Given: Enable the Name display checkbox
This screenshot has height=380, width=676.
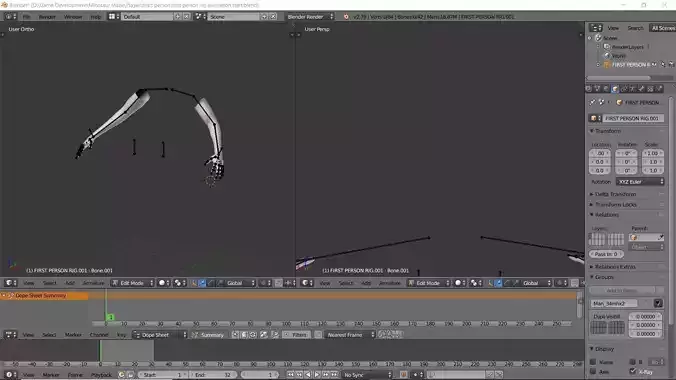Looking at the screenshot, I should (x=593, y=362).
